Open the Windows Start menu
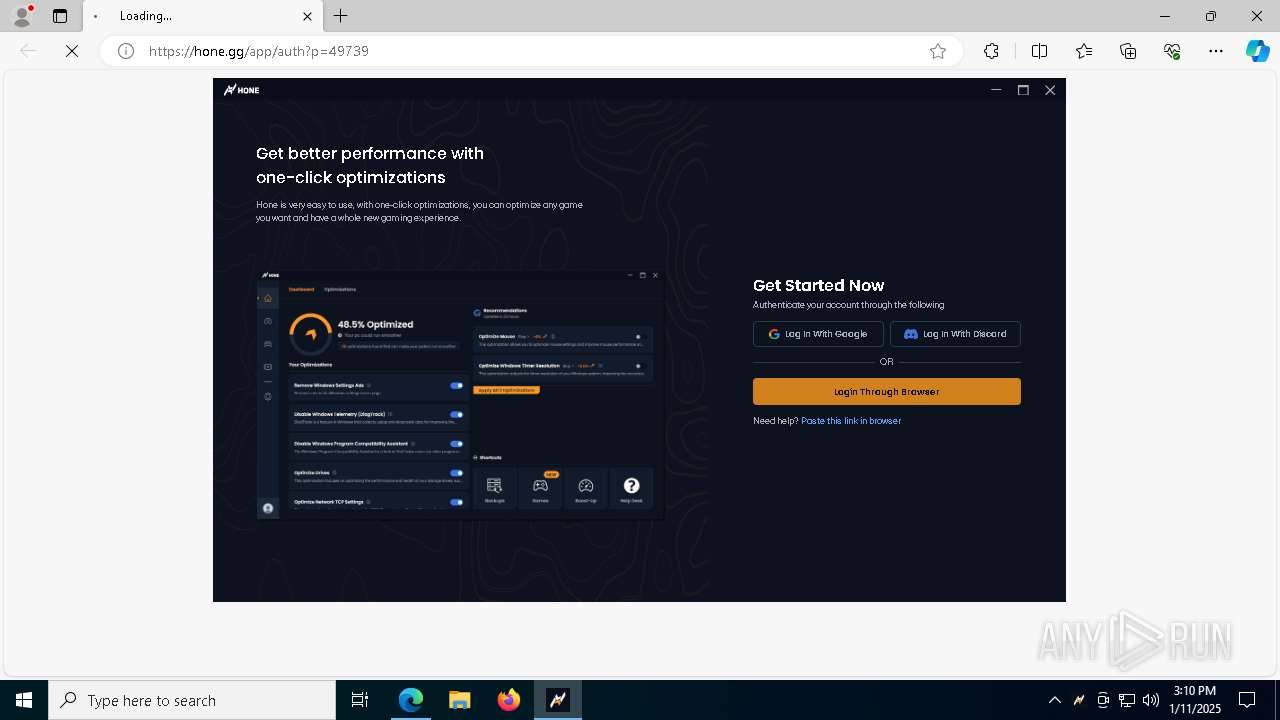The image size is (1280, 720). [24, 700]
